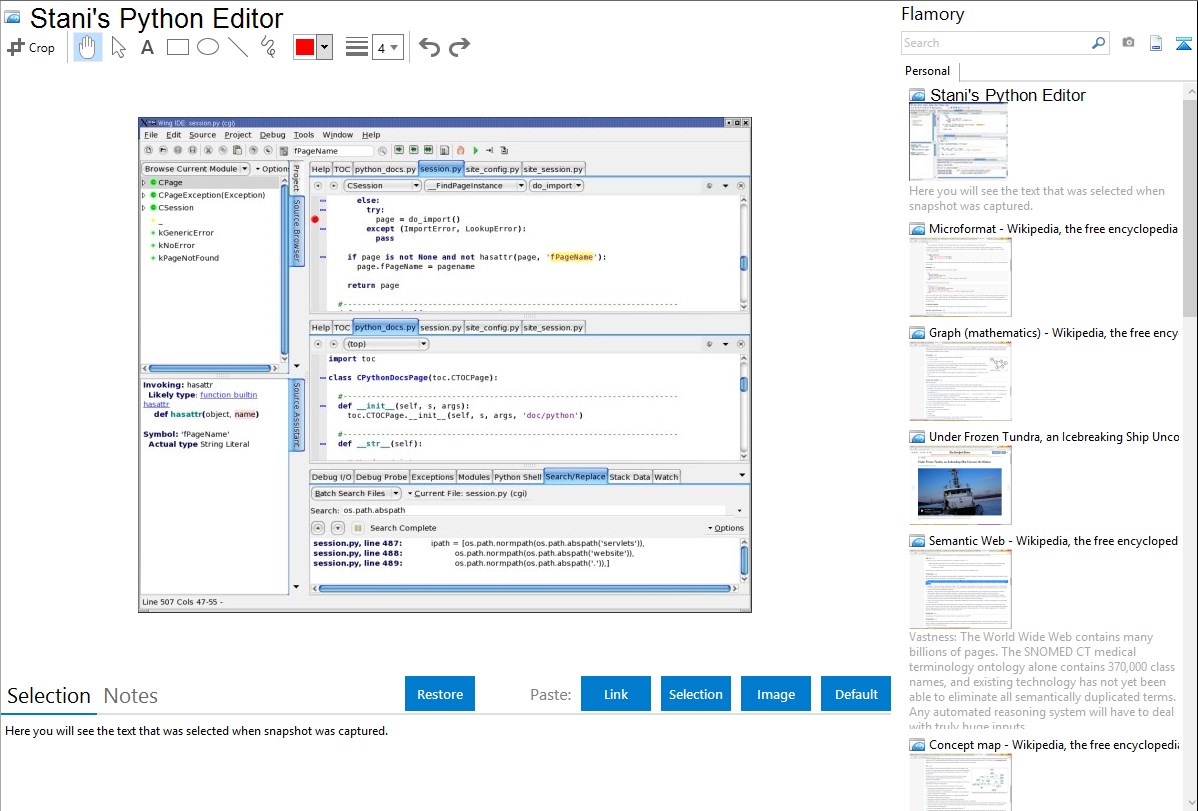Pick the rectangle shape tool

click(x=177, y=47)
